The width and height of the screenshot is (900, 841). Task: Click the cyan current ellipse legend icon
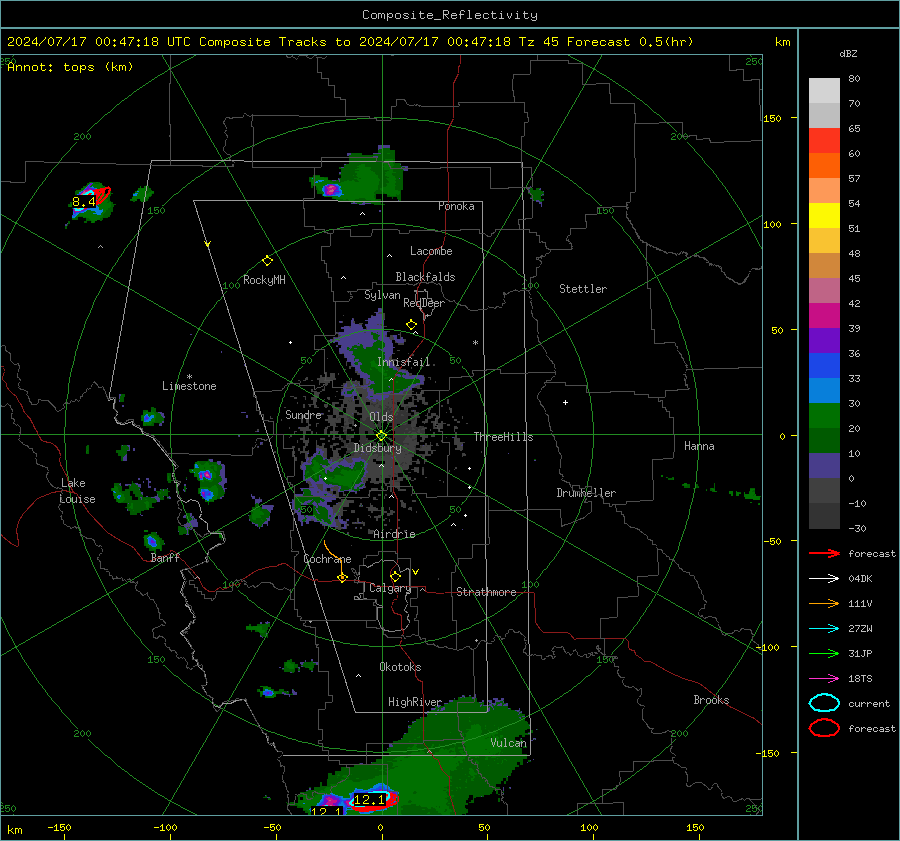824,703
